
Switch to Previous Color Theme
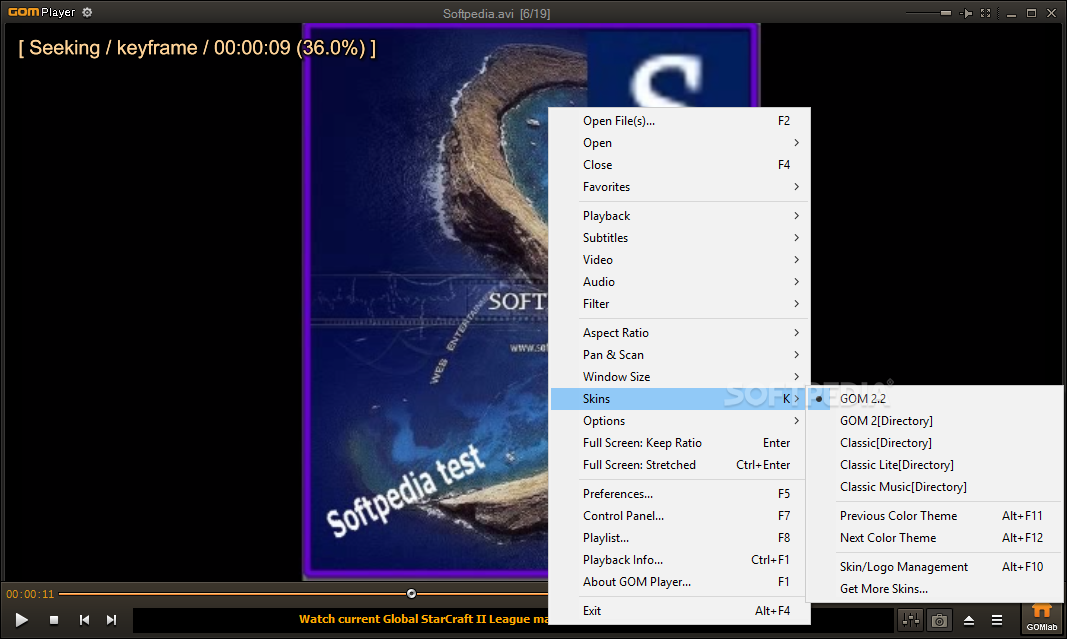pos(935,516)
